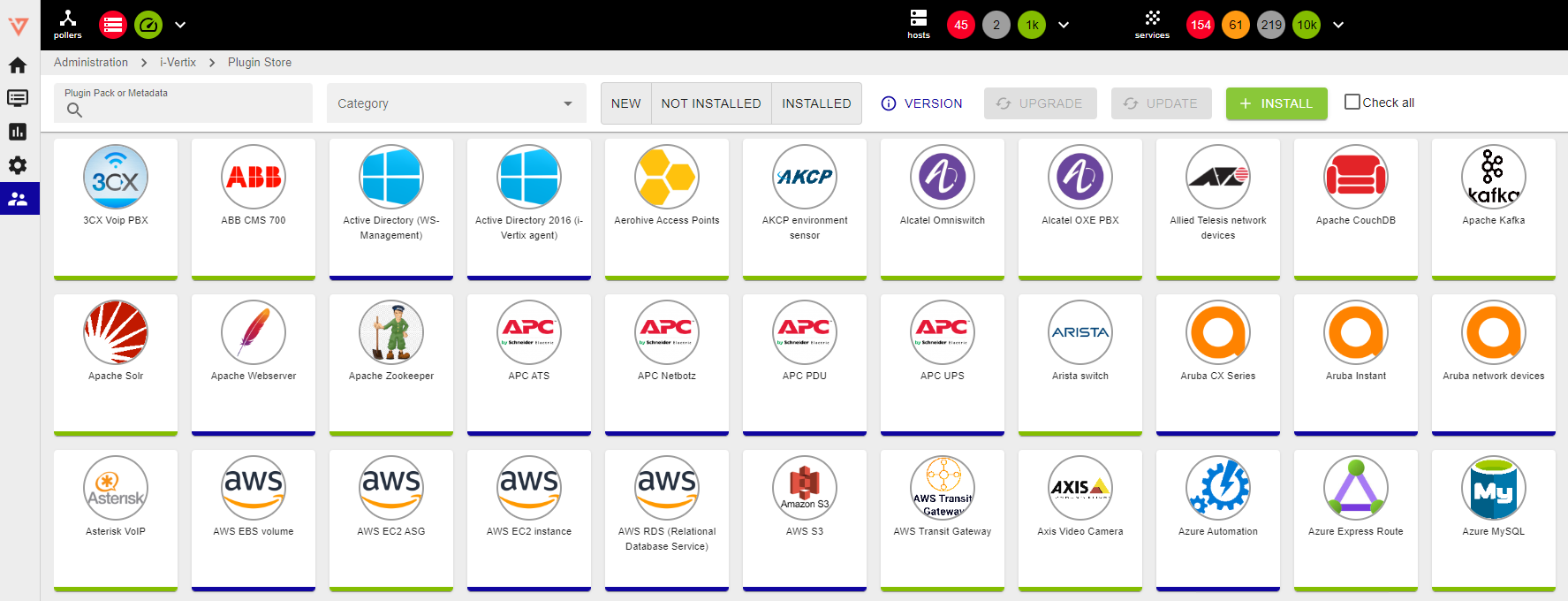
Task: Click the green latency gauge icon
Action: pos(148,25)
